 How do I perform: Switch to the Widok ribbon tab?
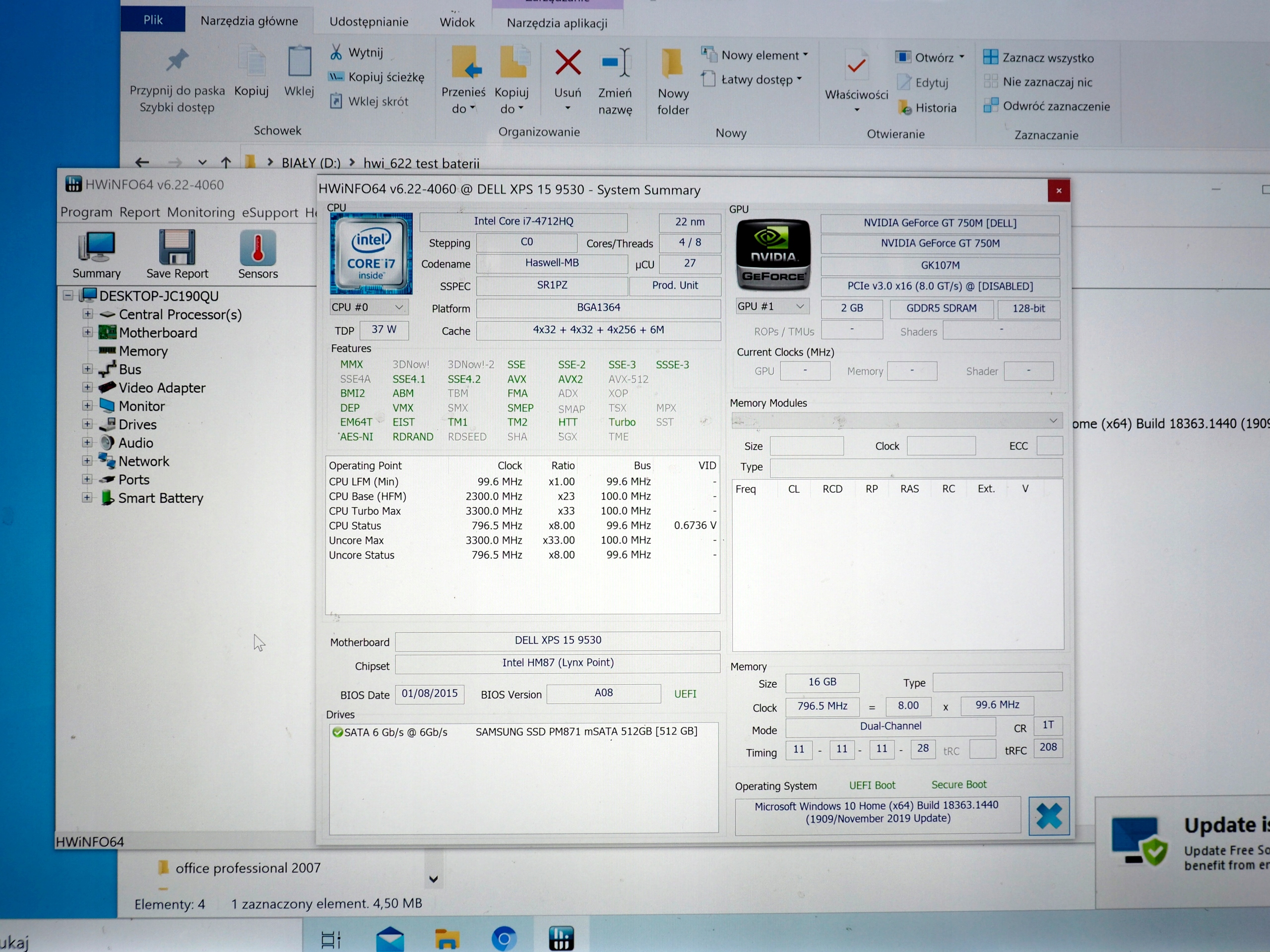[x=457, y=22]
